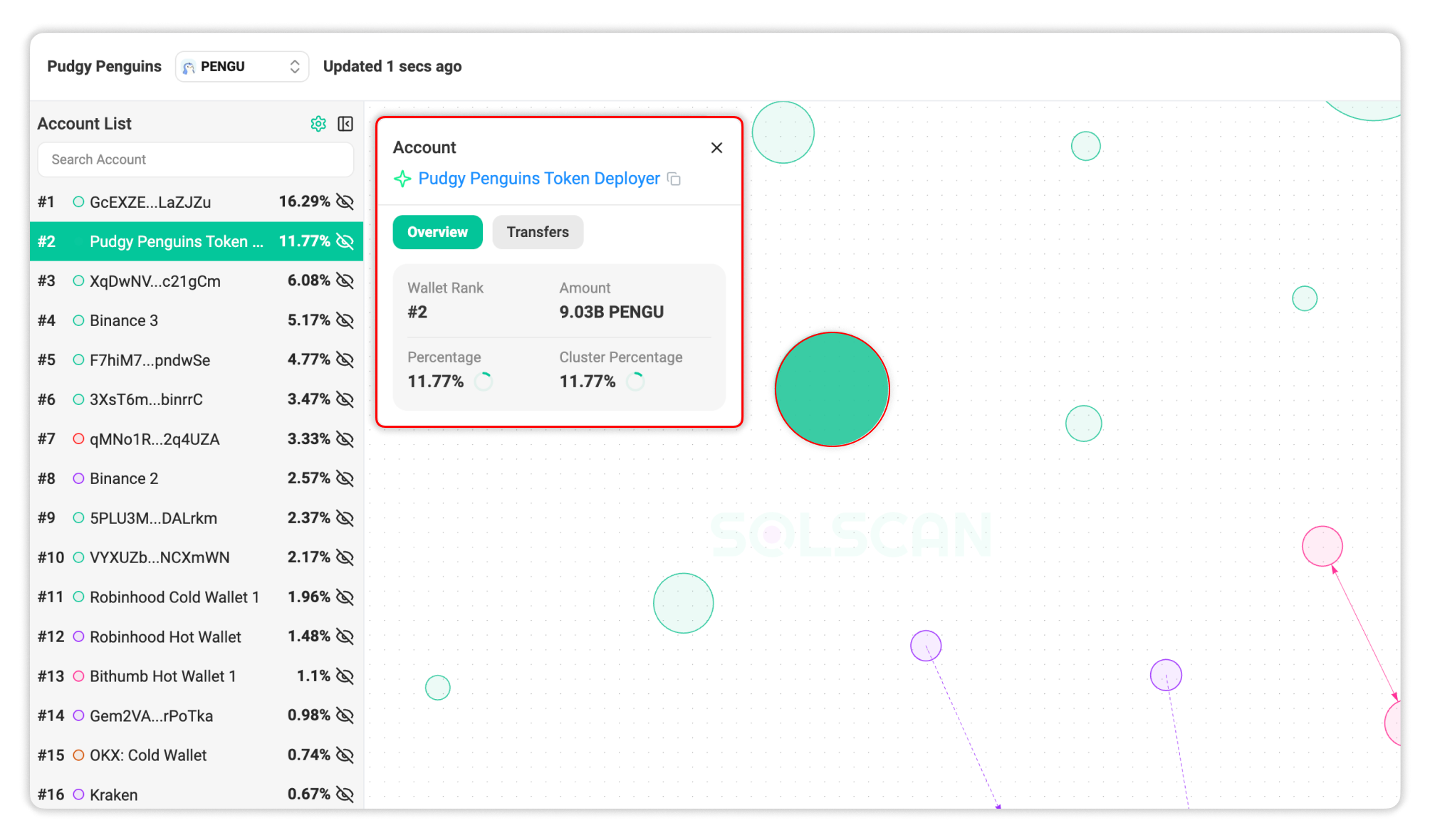Open the Account List settings gear

point(318,123)
